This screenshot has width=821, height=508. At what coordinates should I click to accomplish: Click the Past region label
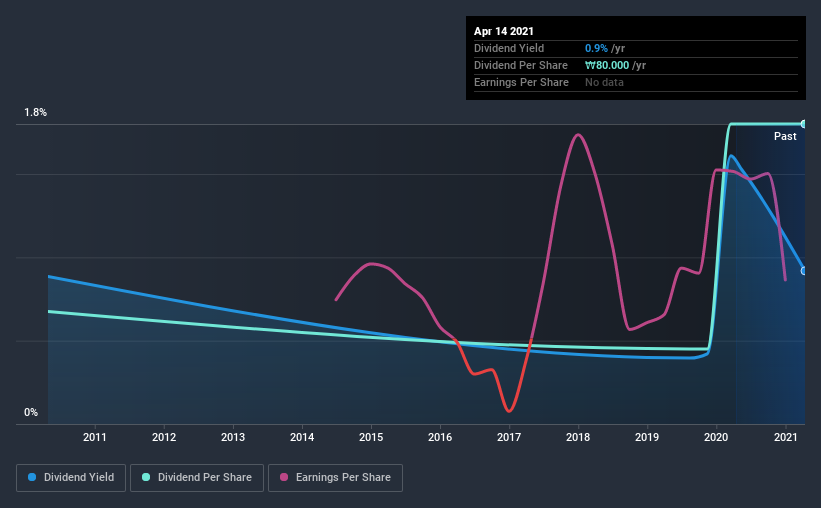coord(785,136)
